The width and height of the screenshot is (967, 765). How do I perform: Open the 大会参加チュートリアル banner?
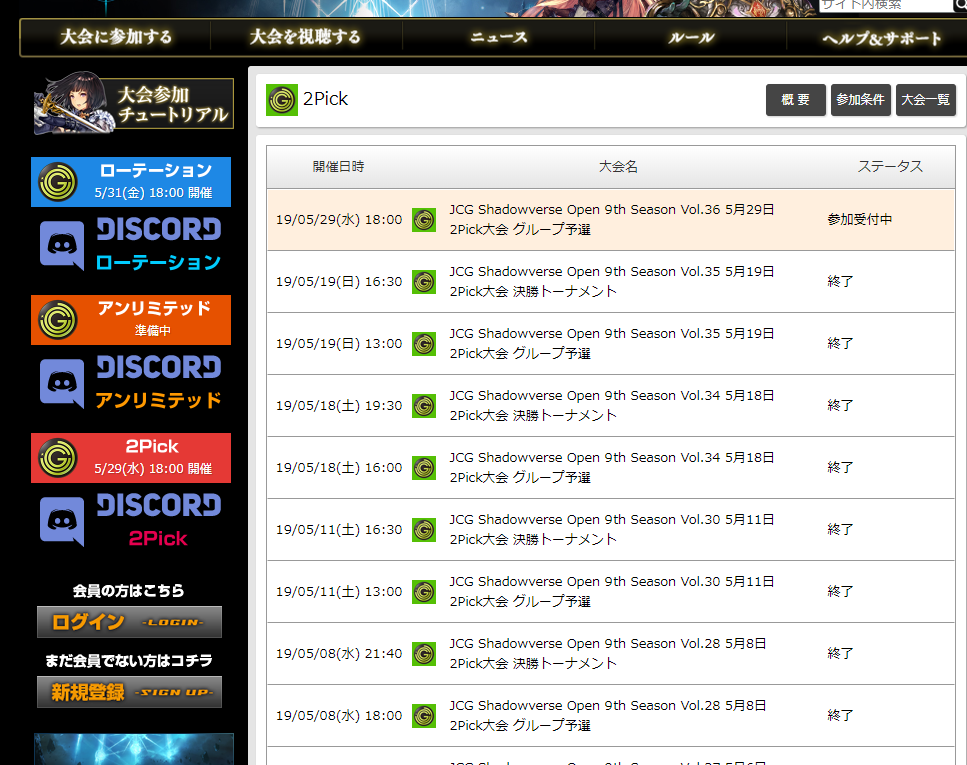point(133,104)
